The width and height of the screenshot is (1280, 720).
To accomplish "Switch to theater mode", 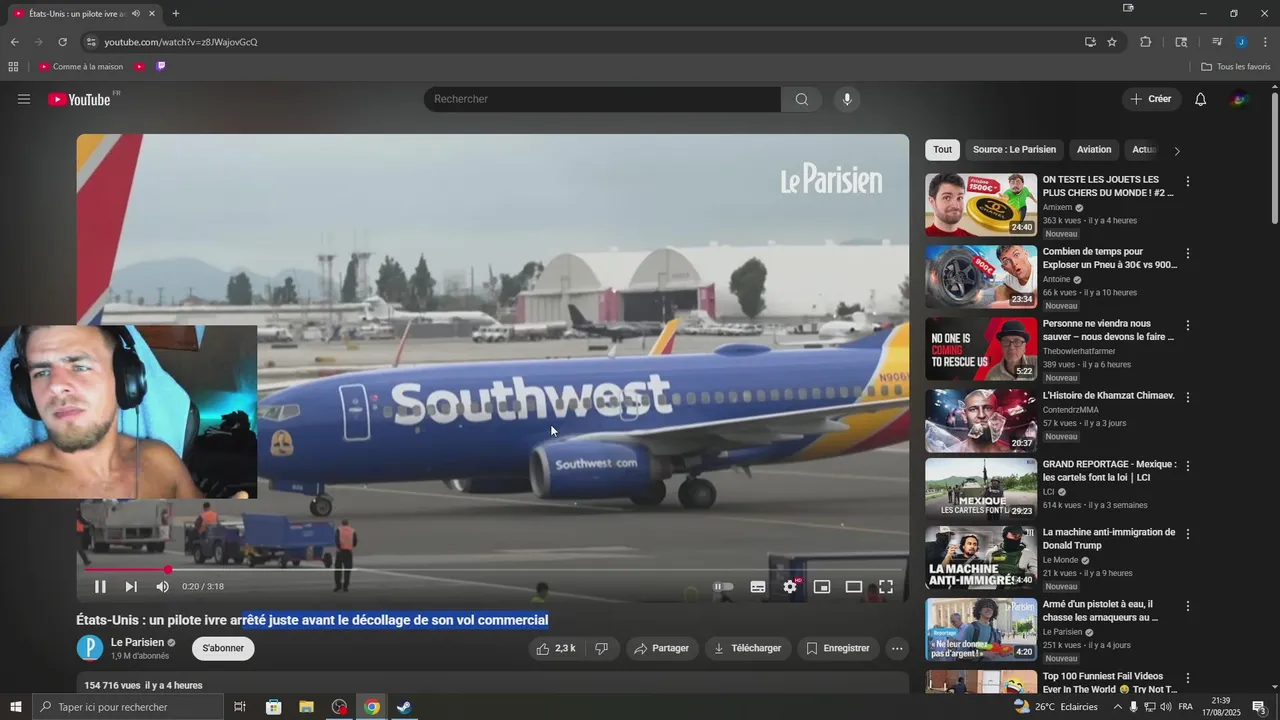I will coord(854,587).
